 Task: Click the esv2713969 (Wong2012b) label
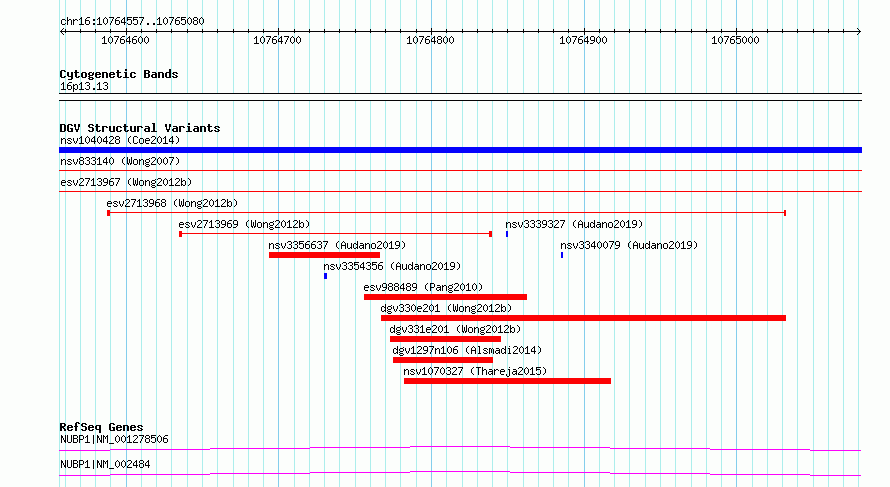coord(244,224)
